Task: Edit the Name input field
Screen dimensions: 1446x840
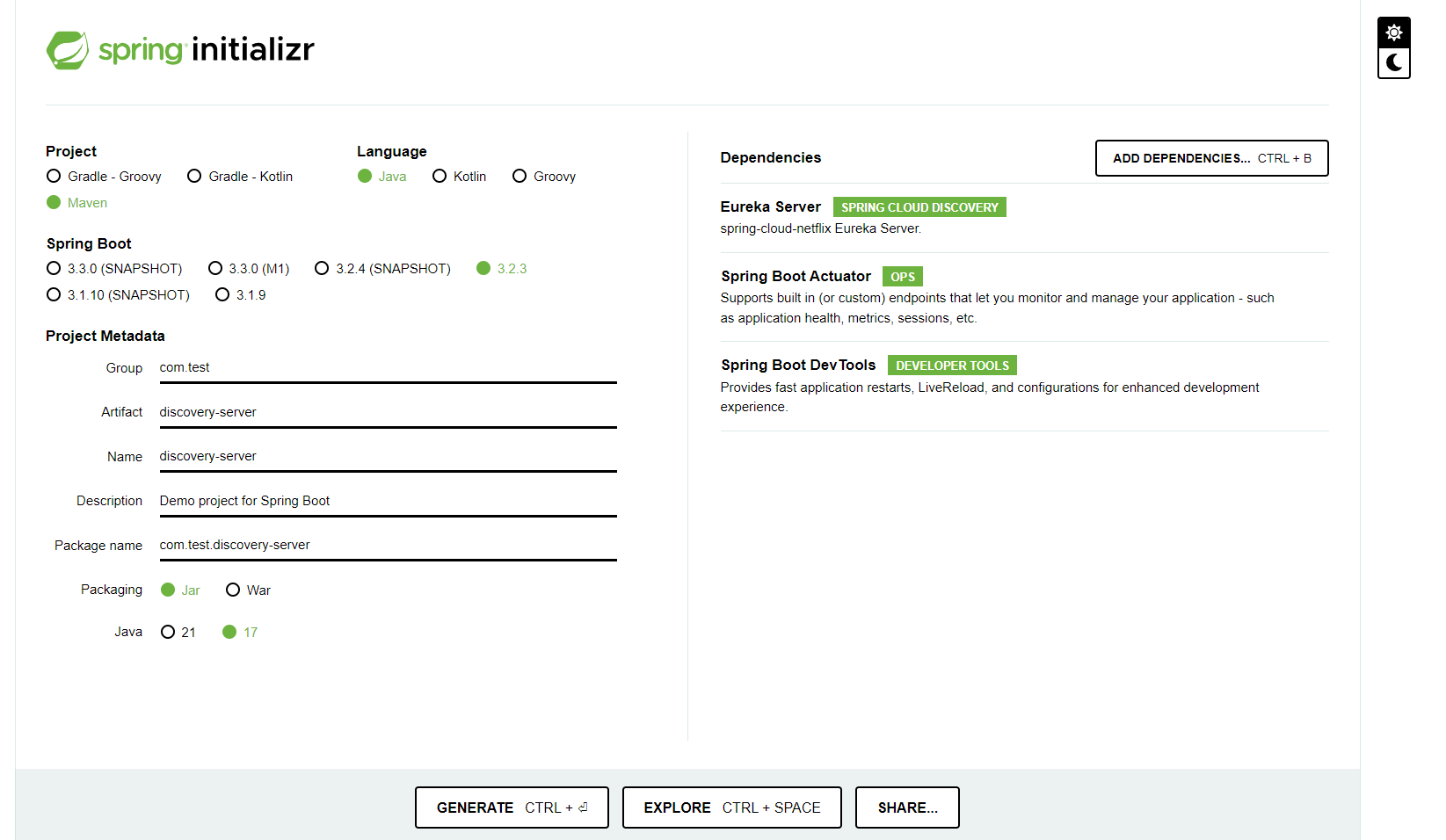Action: tap(388, 457)
